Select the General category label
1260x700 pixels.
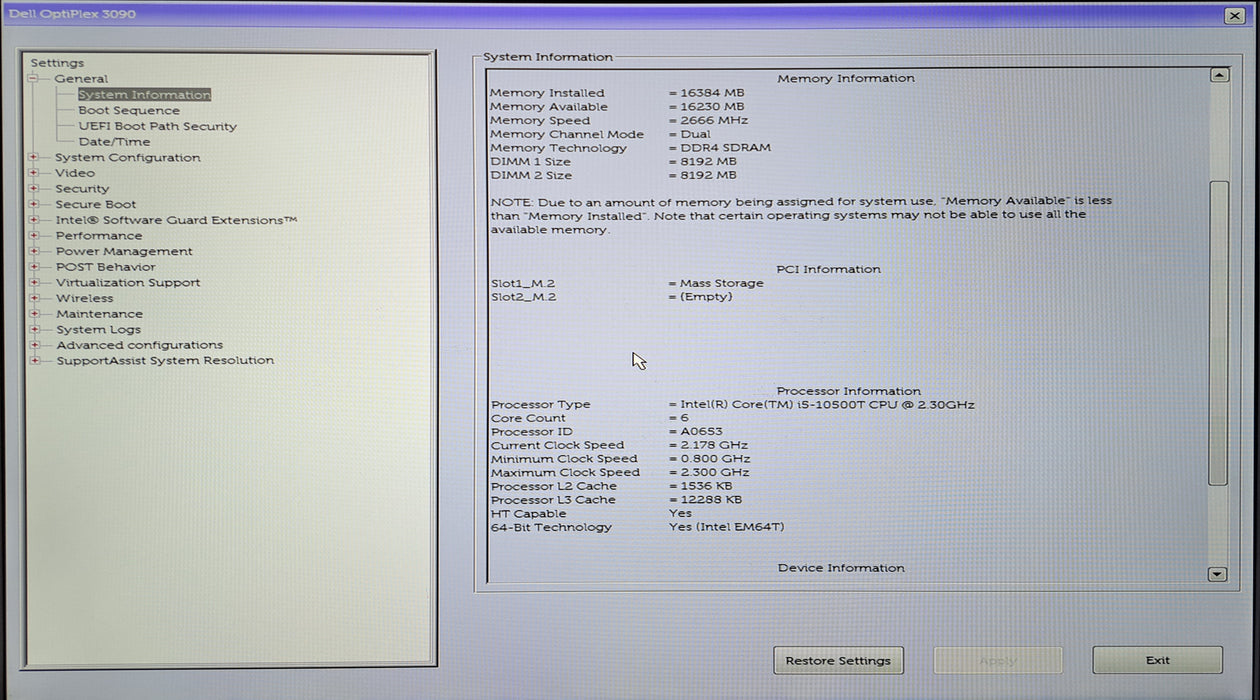pos(81,79)
